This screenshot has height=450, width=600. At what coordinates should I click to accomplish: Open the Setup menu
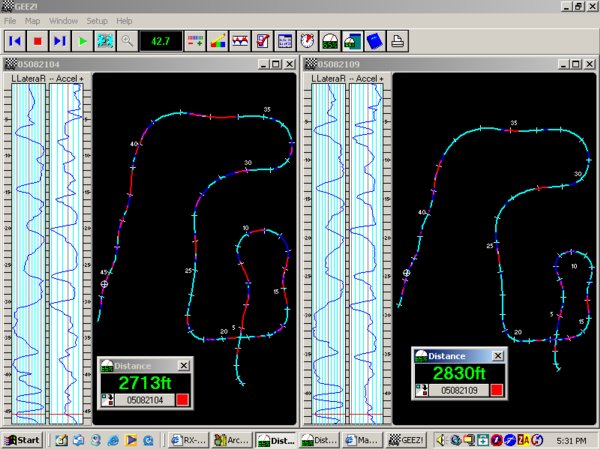click(x=97, y=21)
